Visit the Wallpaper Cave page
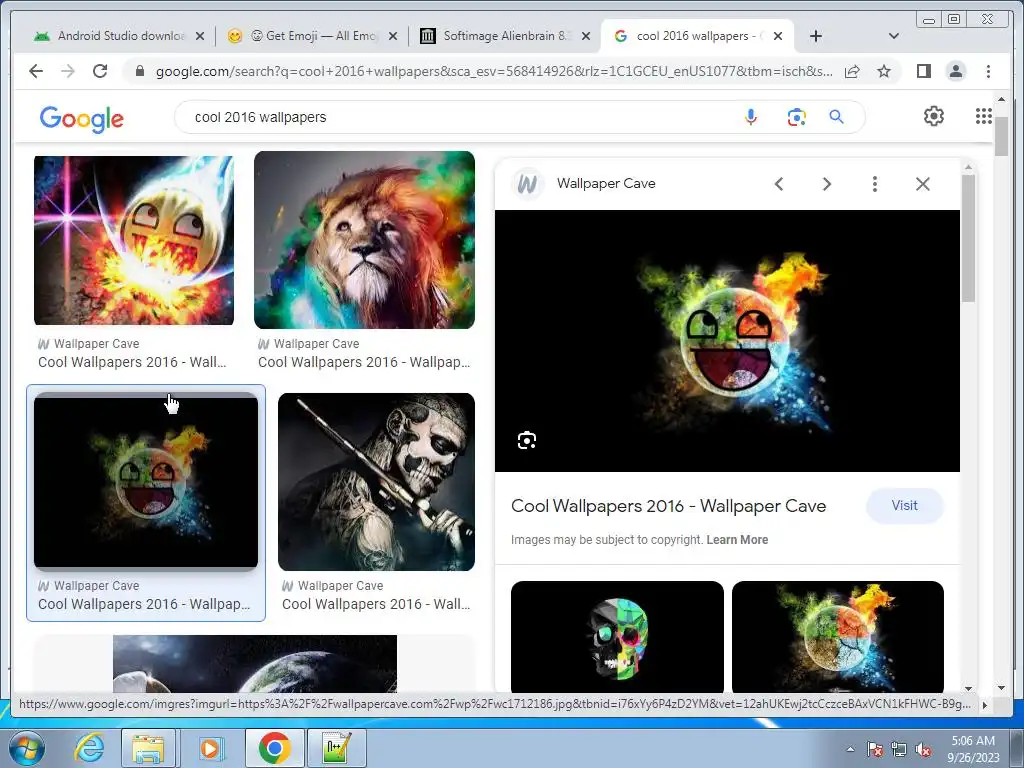This screenshot has width=1024, height=768. tap(904, 505)
